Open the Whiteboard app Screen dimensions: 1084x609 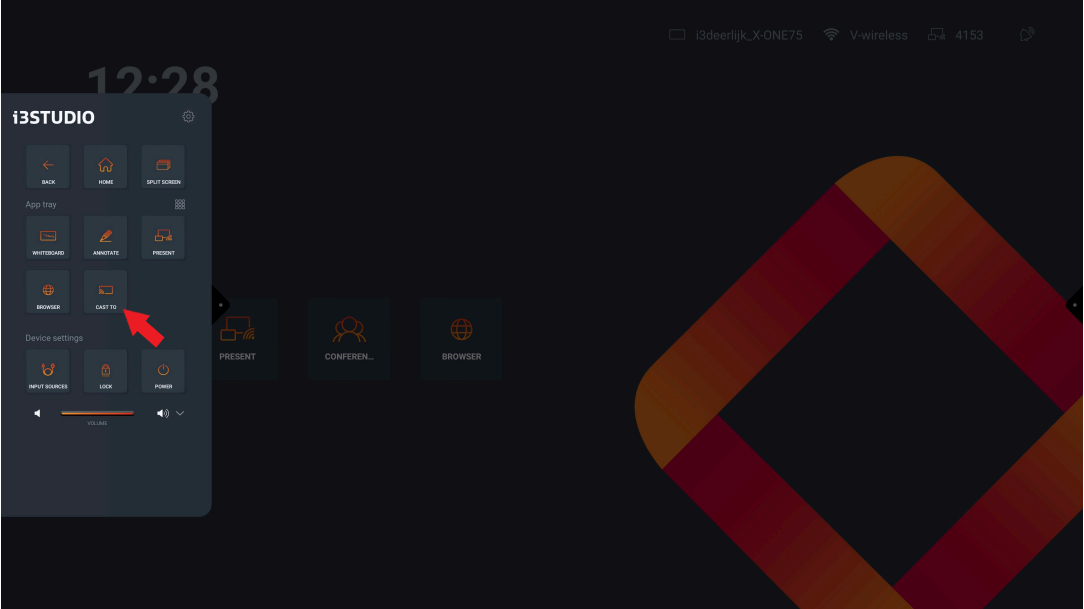(48, 238)
